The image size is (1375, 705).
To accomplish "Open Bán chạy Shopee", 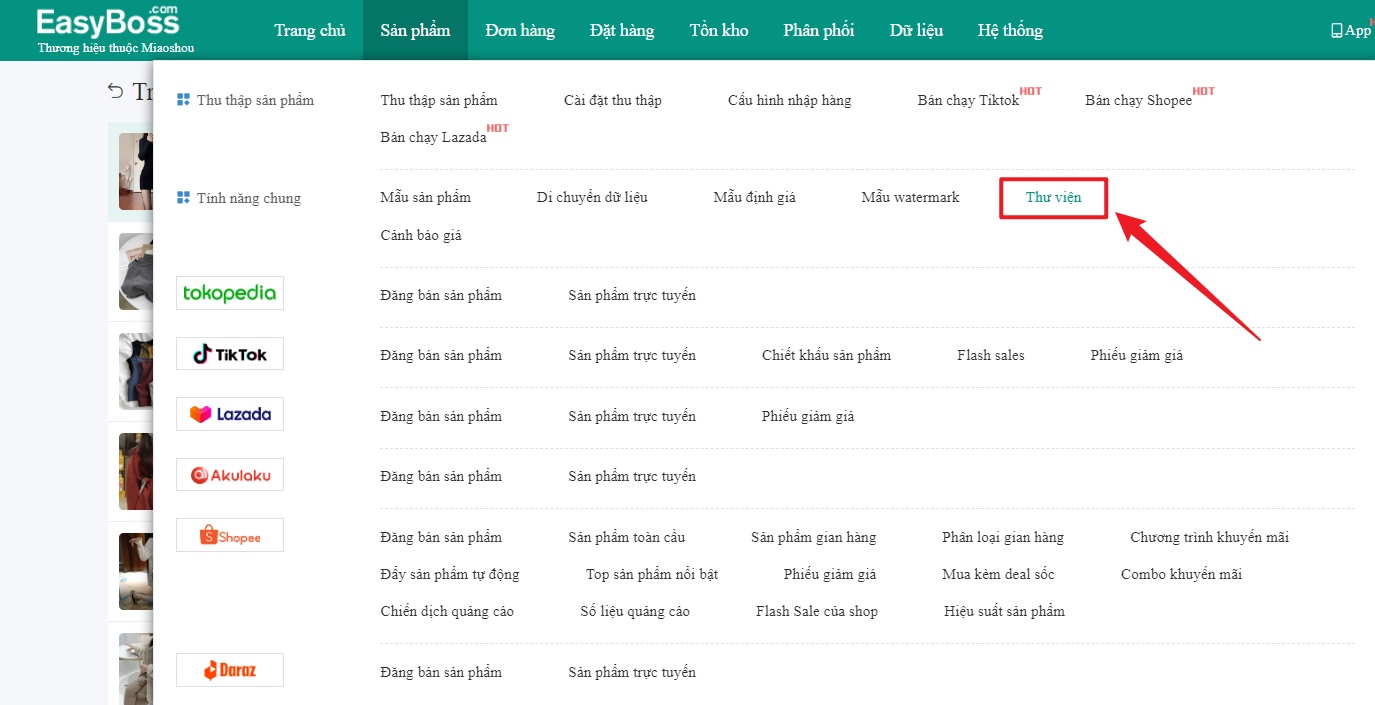I will tap(1139, 100).
